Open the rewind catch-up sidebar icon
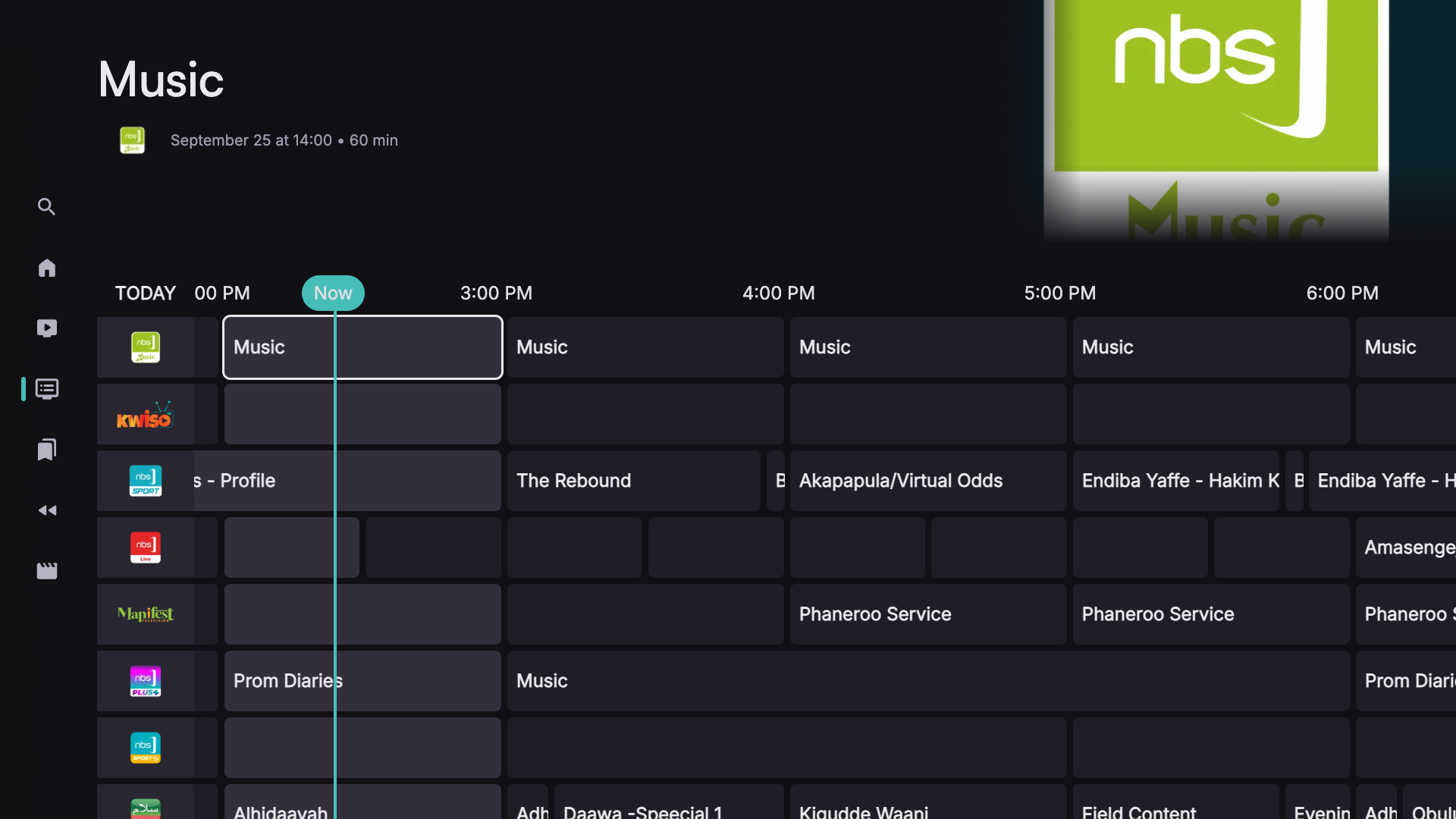 tap(46, 510)
